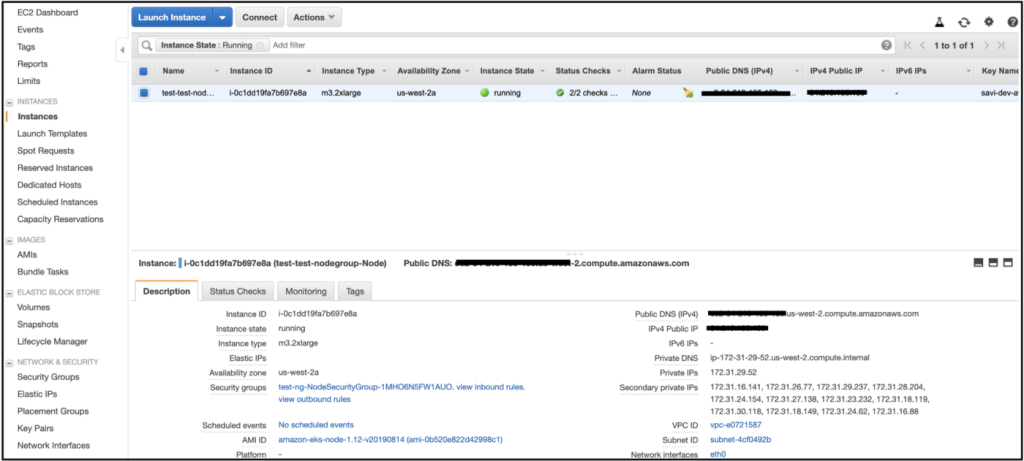
Task: Collapse the INSTANCES sidebar section
Action: tap(9, 103)
